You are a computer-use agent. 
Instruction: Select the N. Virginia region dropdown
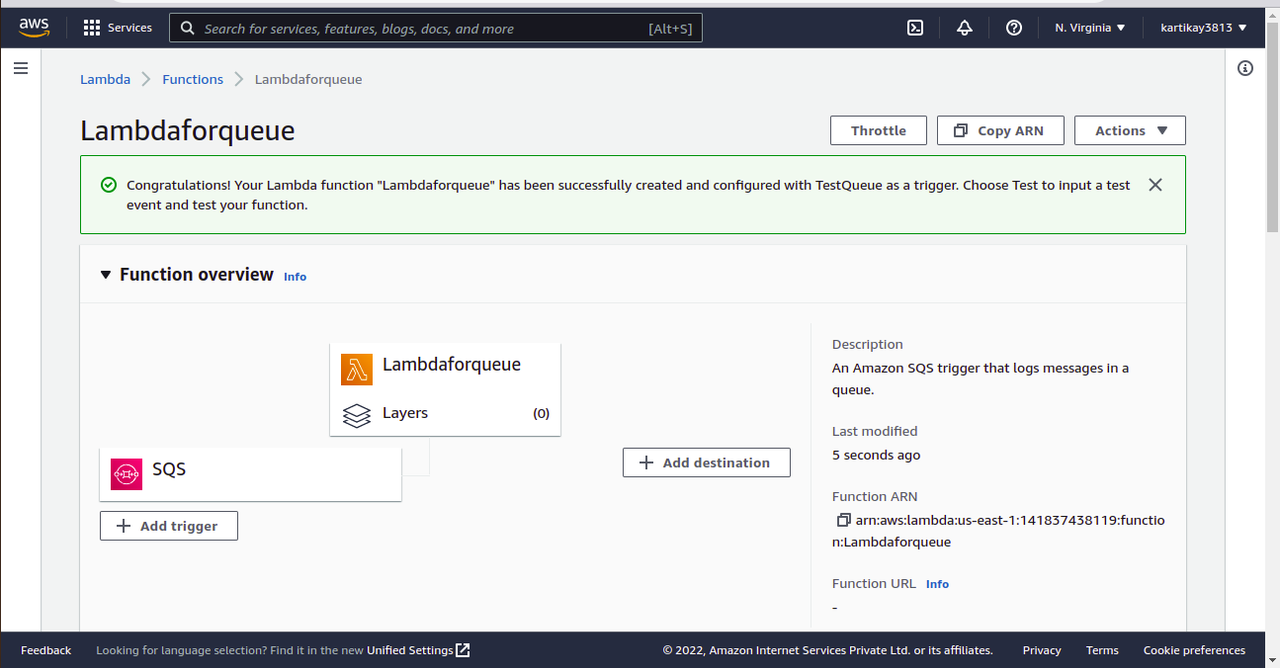click(1090, 28)
